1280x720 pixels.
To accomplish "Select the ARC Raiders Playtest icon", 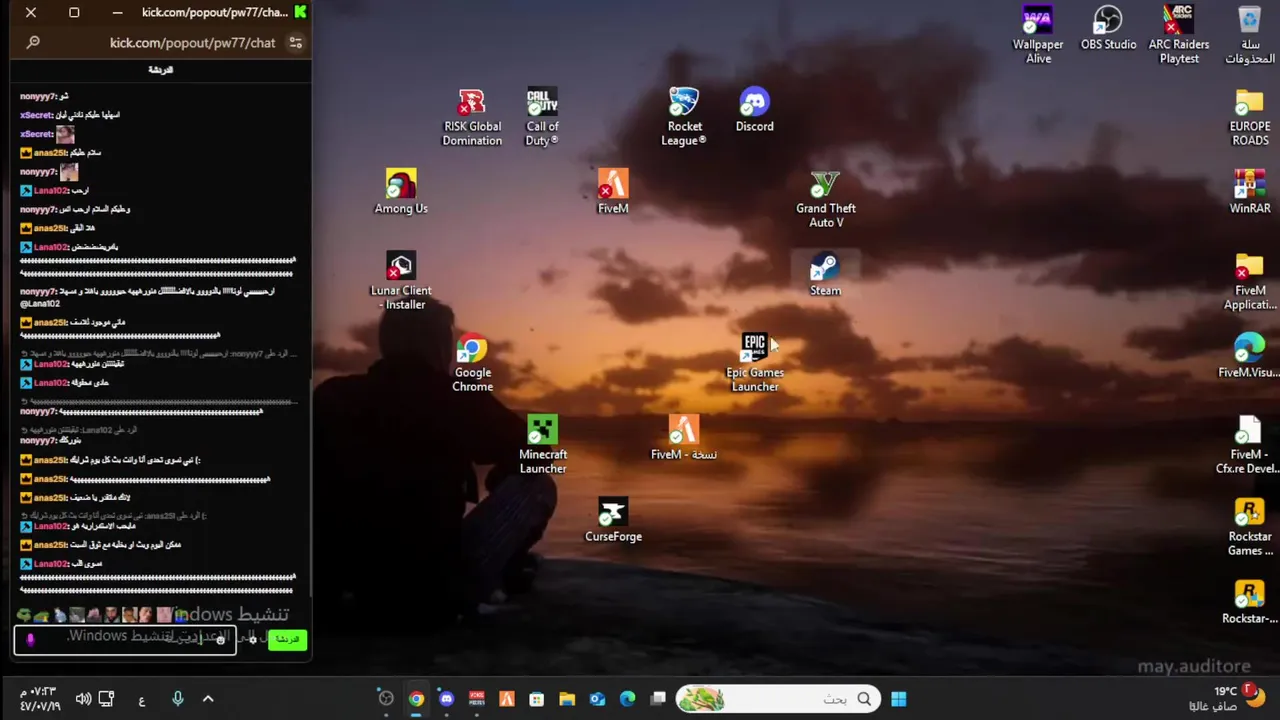I will 1179,36.
